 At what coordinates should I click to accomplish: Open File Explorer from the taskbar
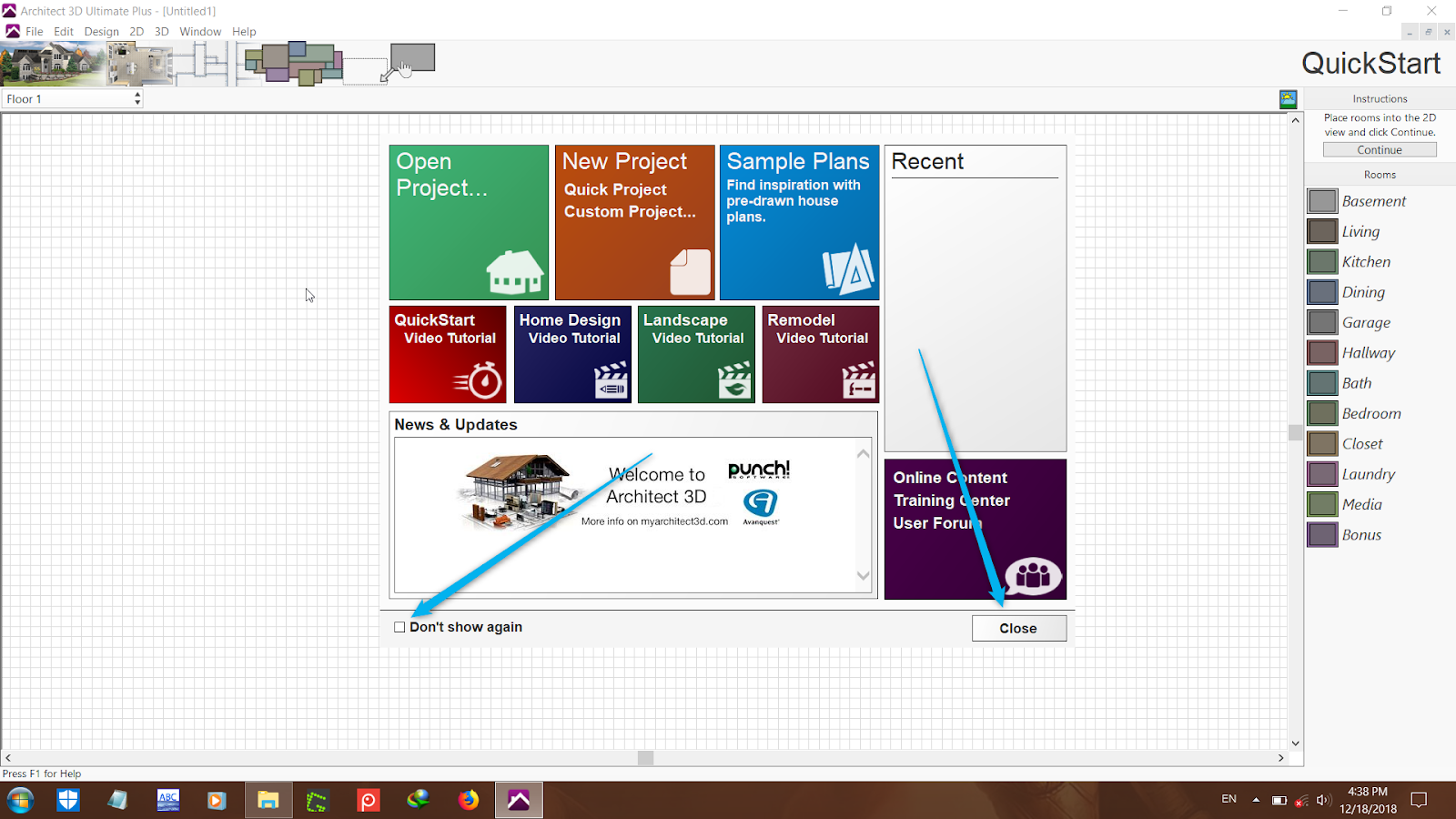(x=268, y=800)
